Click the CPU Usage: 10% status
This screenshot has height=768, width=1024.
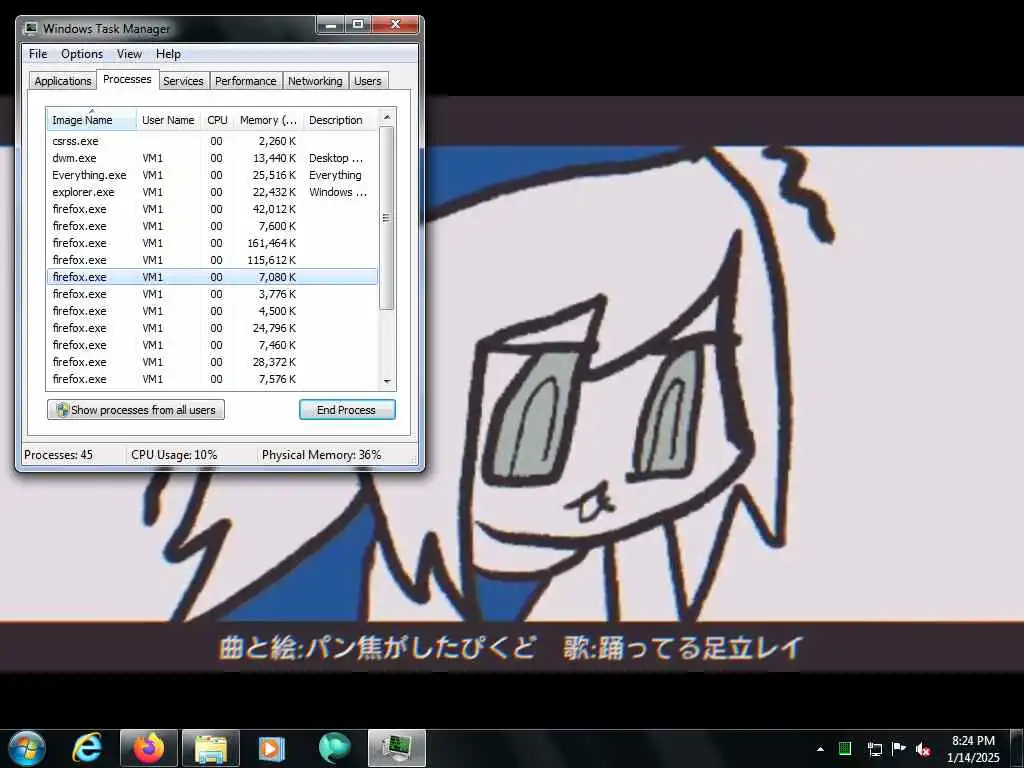[x=174, y=455]
